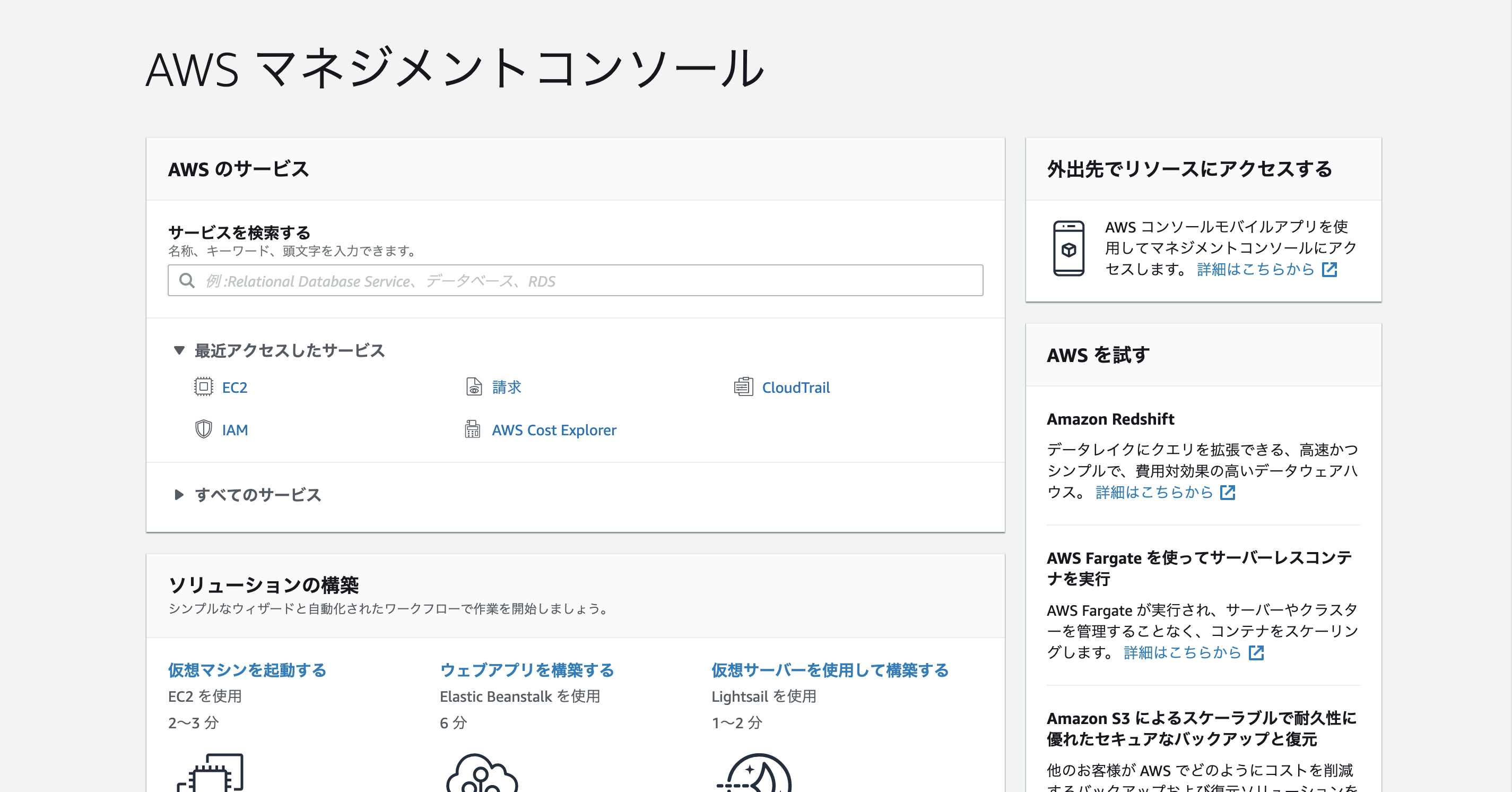Open the 請求 billing link
The width and height of the screenshot is (1512, 792).
(x=507, y=388)
